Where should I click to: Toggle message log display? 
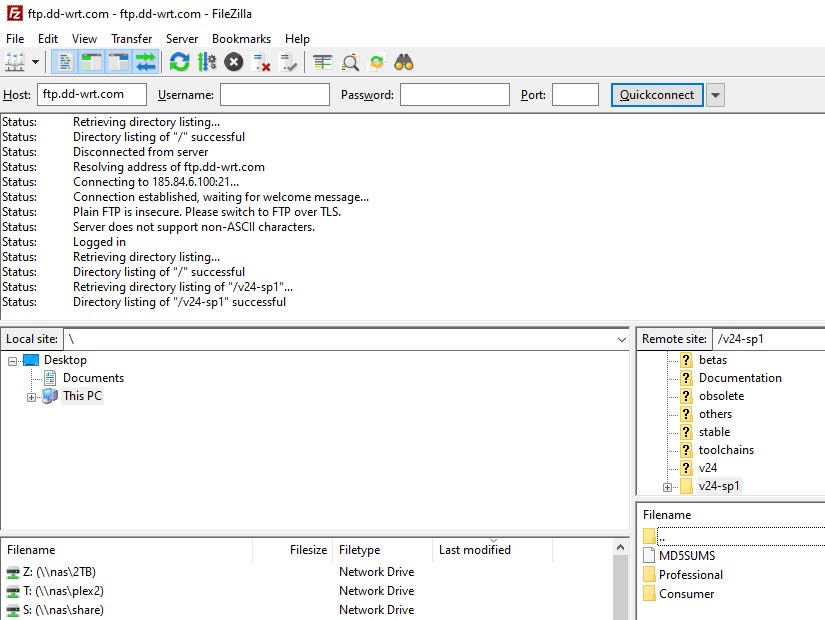coord(65,63)
